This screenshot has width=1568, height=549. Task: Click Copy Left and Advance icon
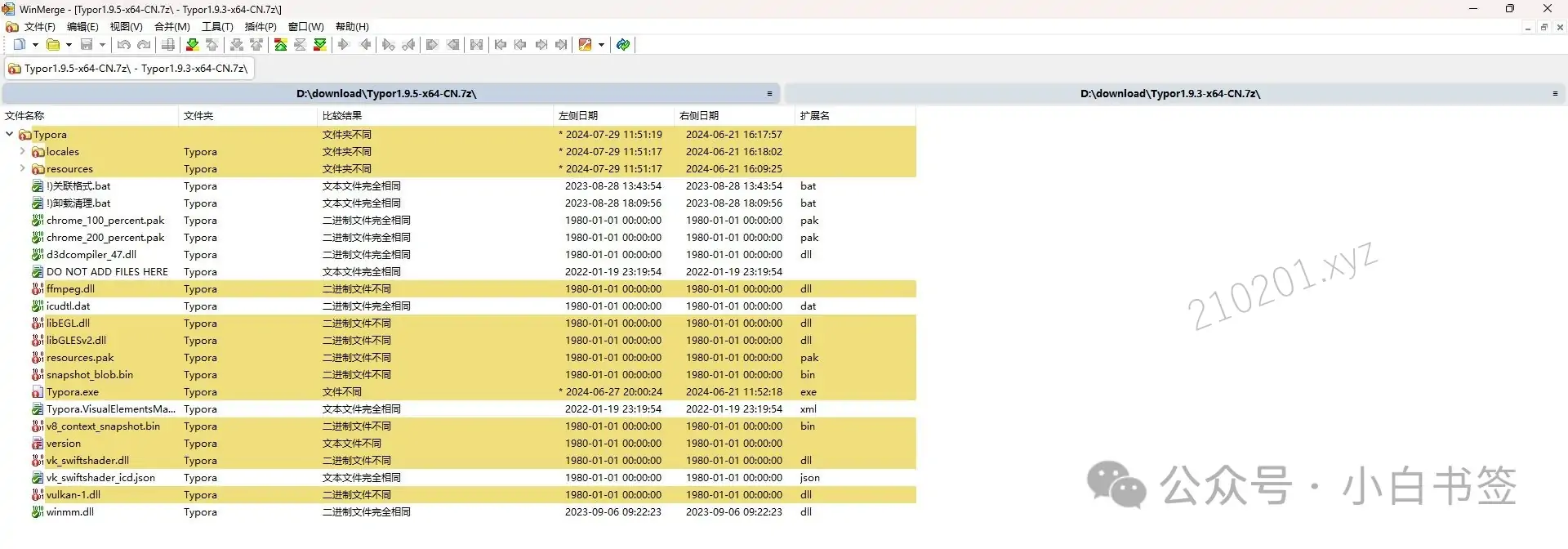coord(408,45)
